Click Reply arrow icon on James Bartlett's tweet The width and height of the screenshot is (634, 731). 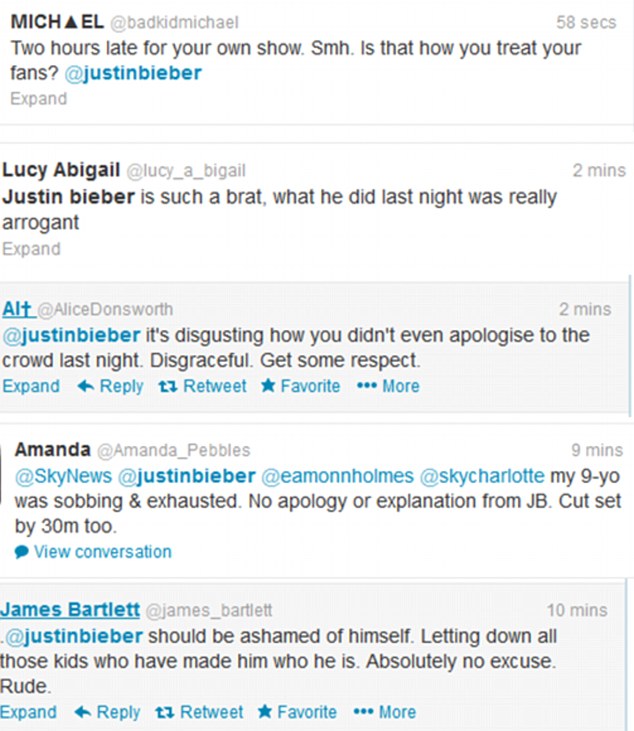(x=83, y=712)
